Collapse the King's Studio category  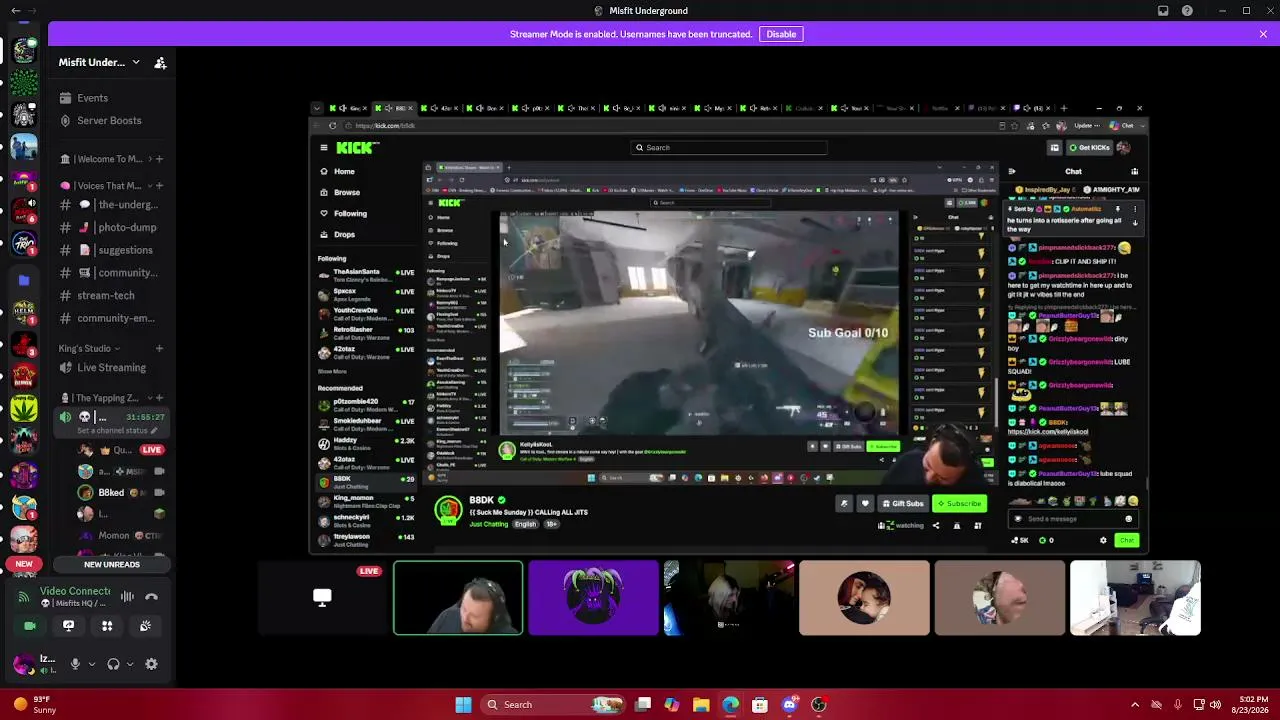coord(88,349)
